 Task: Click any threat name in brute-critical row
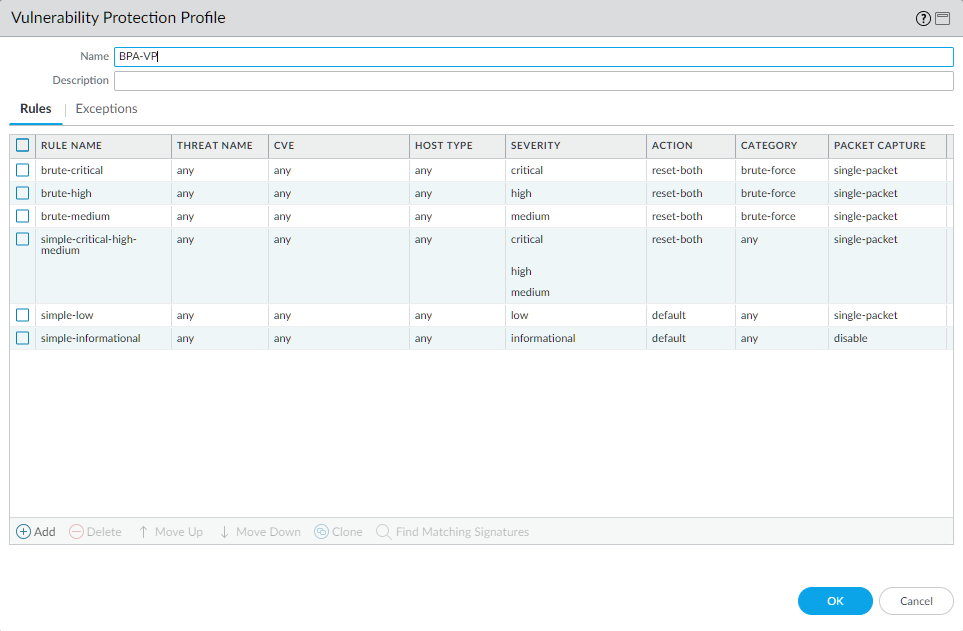click(x=185, y=170)
